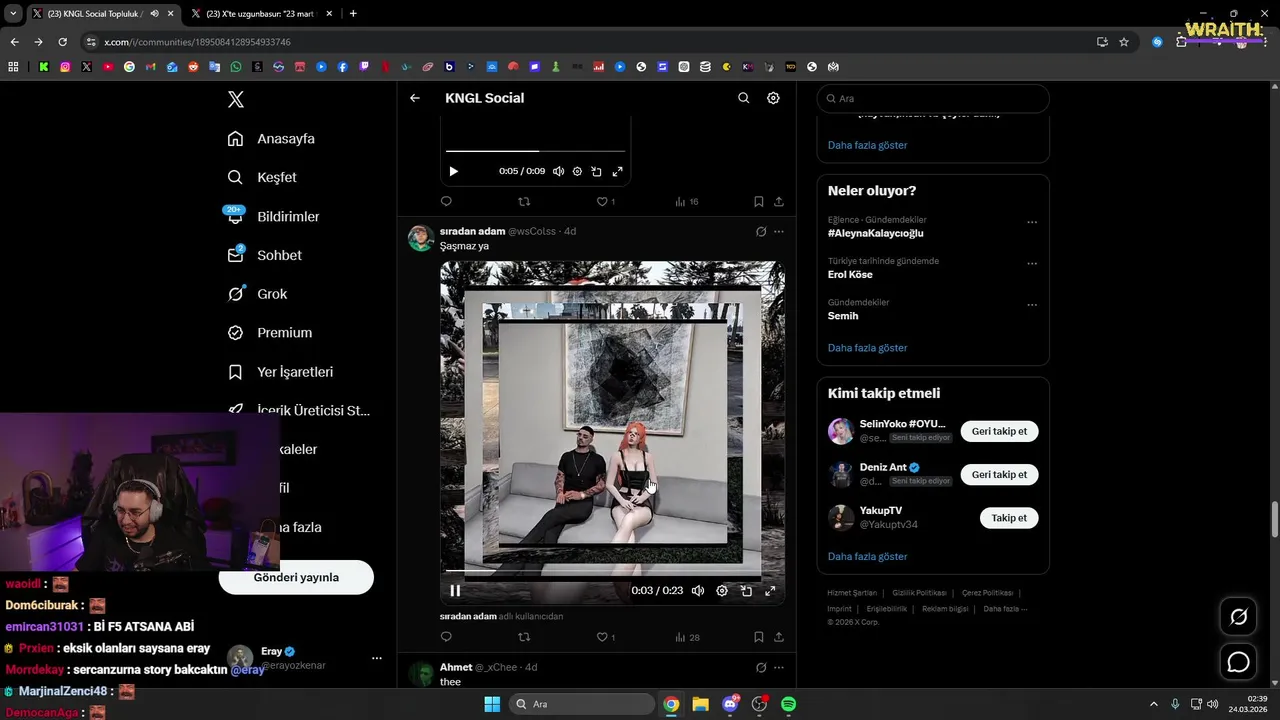View analytics showing 16 views
Screen dimensions: 1280x720
686,201
